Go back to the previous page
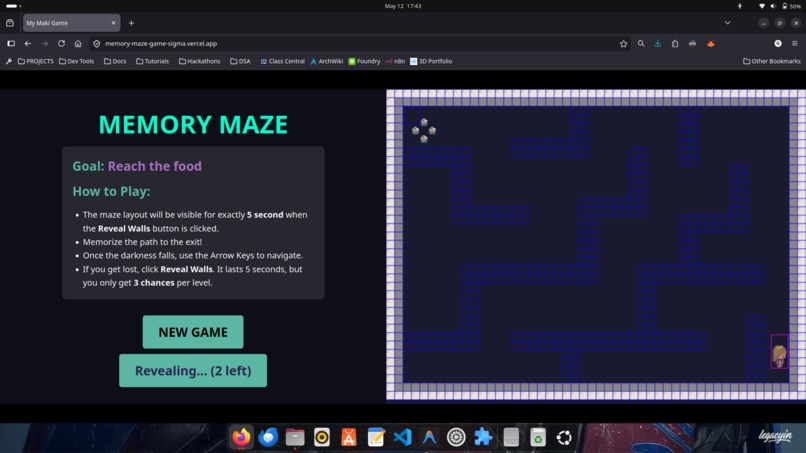Screen dimensions: 806x453 click(x=28, y=44)
